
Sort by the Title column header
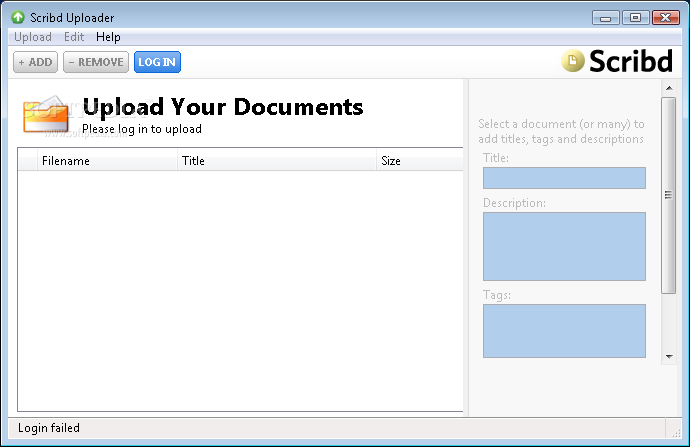click(277, 161)
